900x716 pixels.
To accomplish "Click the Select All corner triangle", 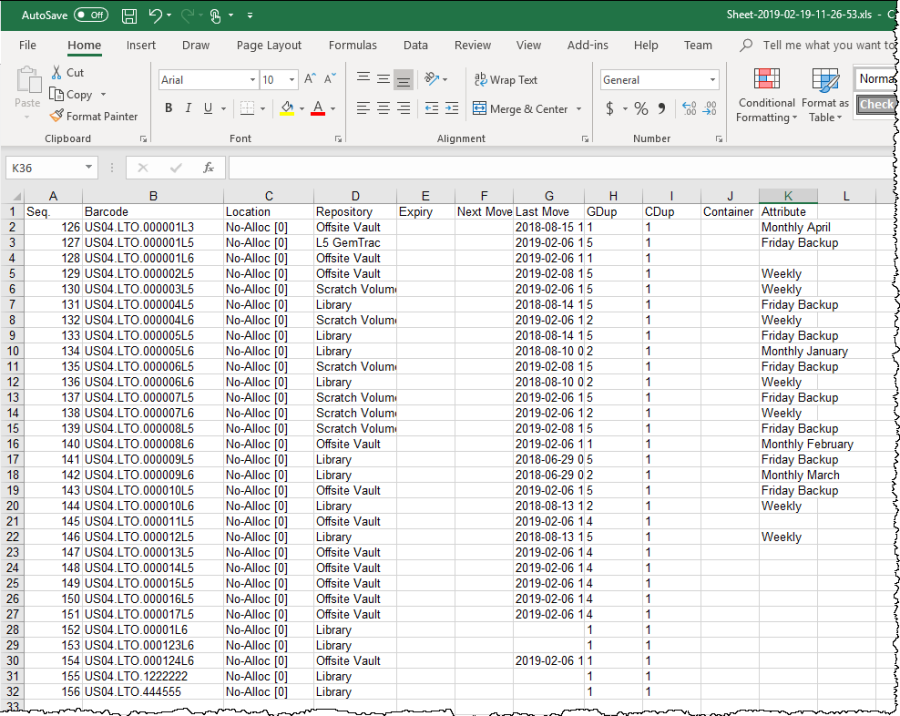I will click(17, 196).
